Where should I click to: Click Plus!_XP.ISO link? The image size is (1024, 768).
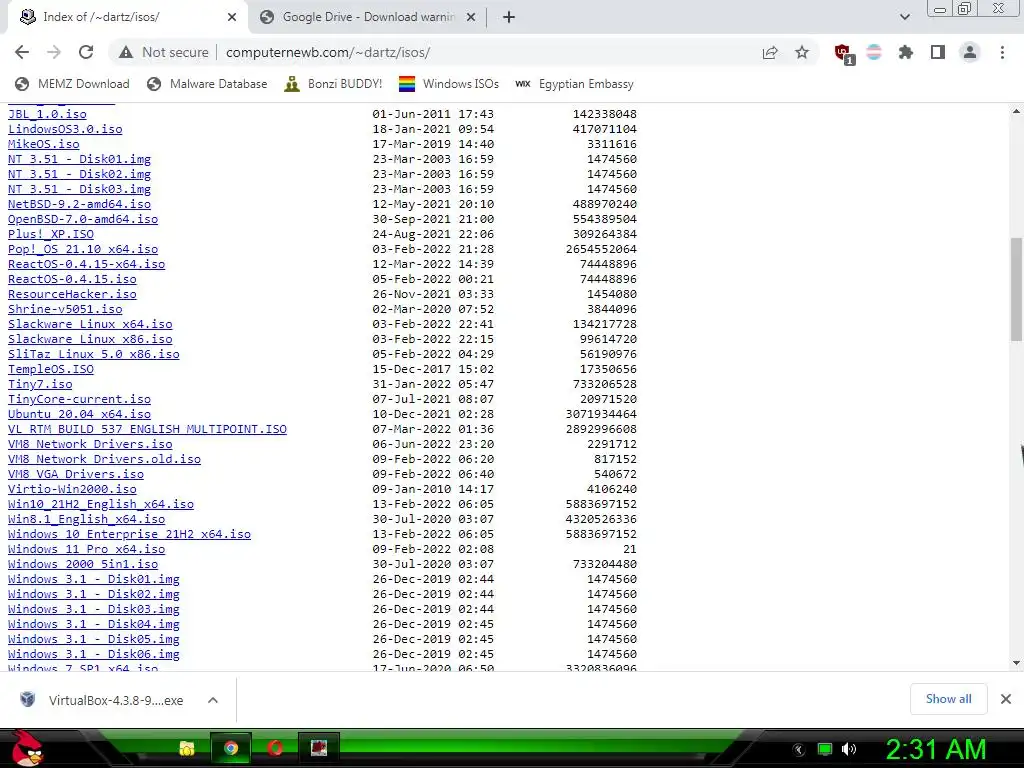[51, 234]
